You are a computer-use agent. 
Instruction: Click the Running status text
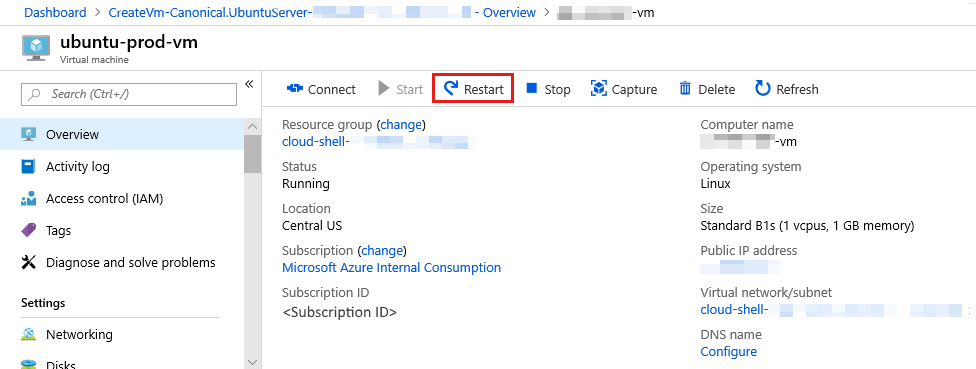tap(306, 184)
